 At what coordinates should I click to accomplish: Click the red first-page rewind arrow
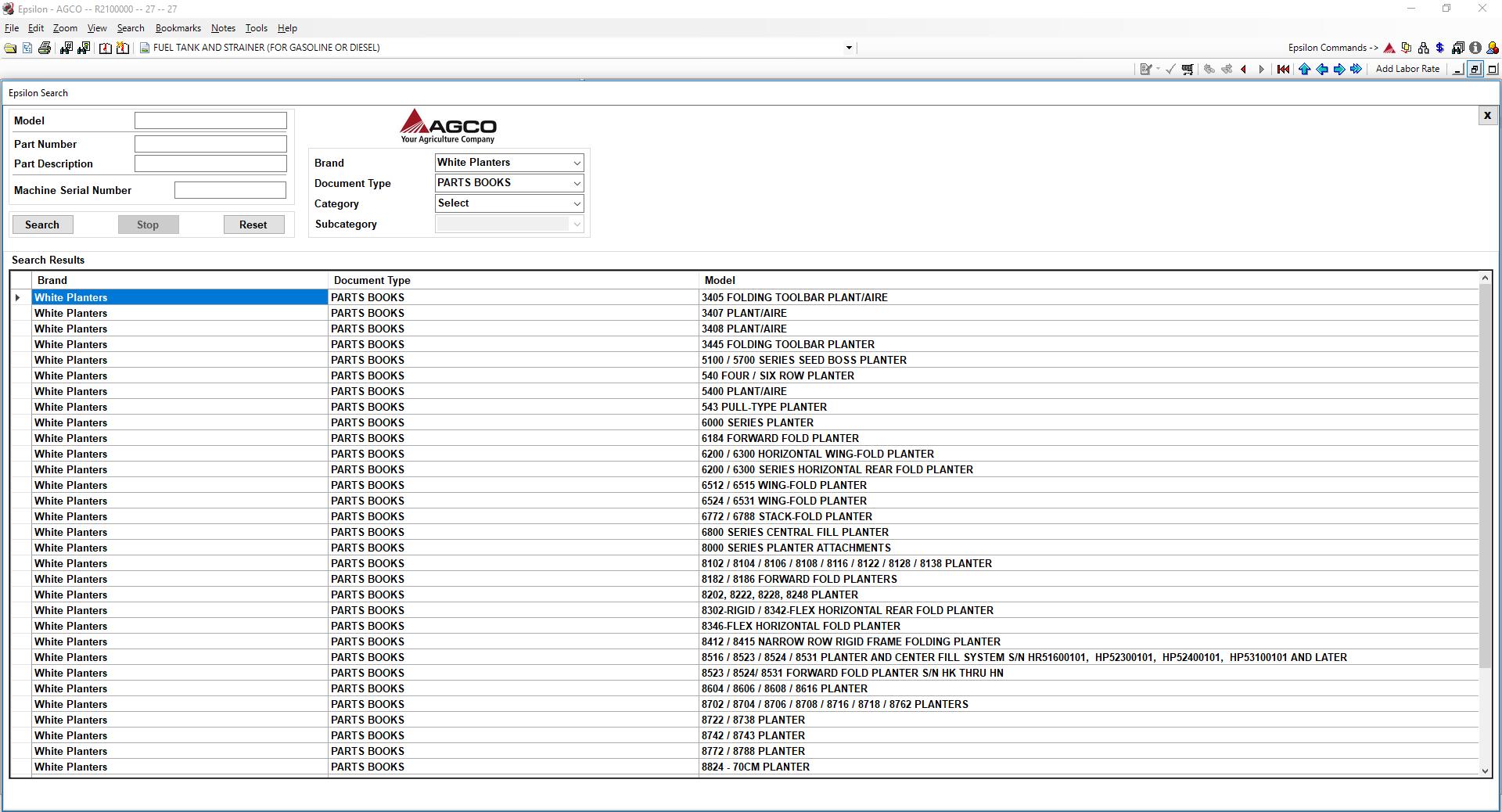(x=1283, y=69)
